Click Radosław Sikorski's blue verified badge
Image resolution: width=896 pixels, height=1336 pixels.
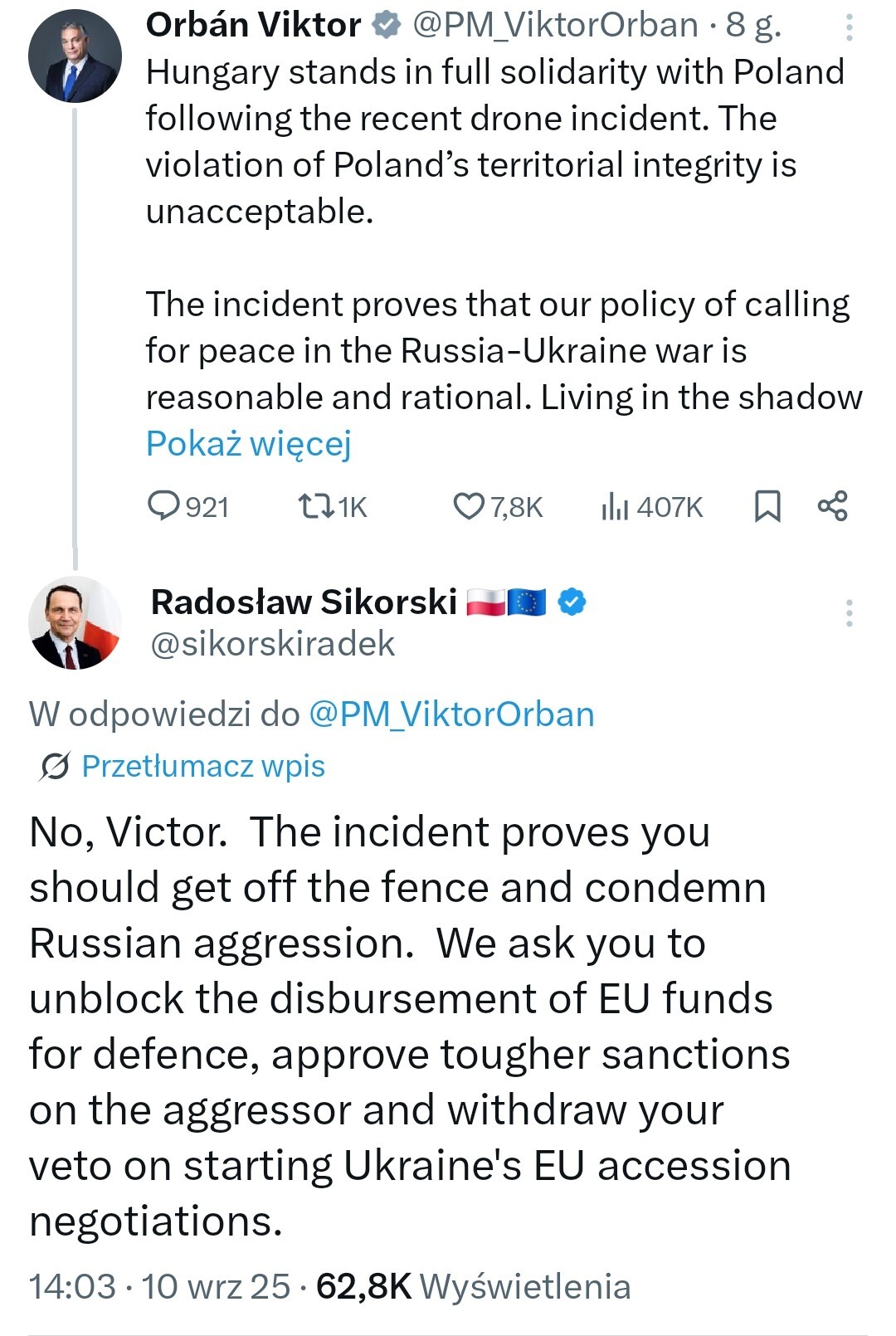tap(572, 602)
